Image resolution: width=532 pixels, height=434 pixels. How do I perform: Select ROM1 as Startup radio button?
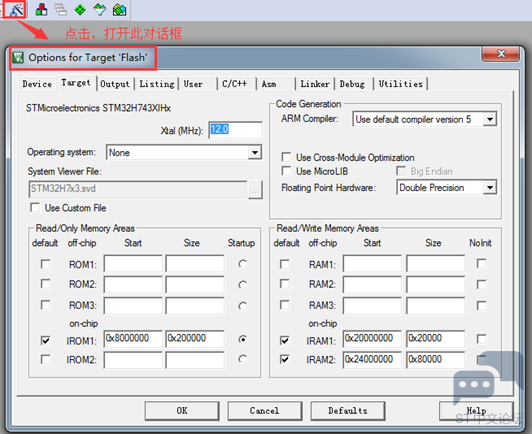point(242,264)
